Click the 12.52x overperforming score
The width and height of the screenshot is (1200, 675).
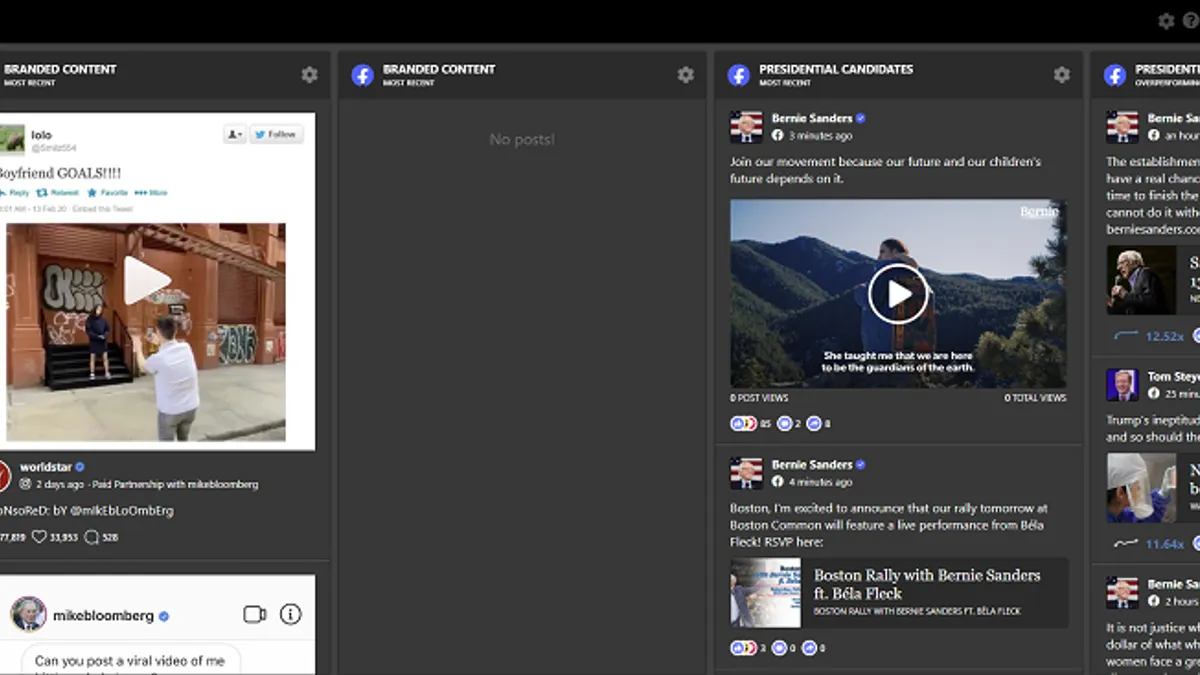[x=1164, y=336]
